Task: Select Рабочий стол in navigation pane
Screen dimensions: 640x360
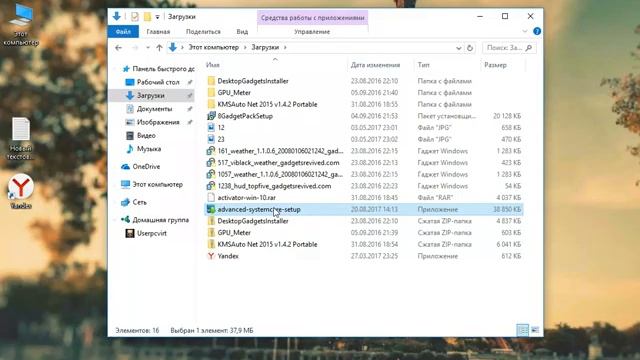Action: tap(153, 82)
